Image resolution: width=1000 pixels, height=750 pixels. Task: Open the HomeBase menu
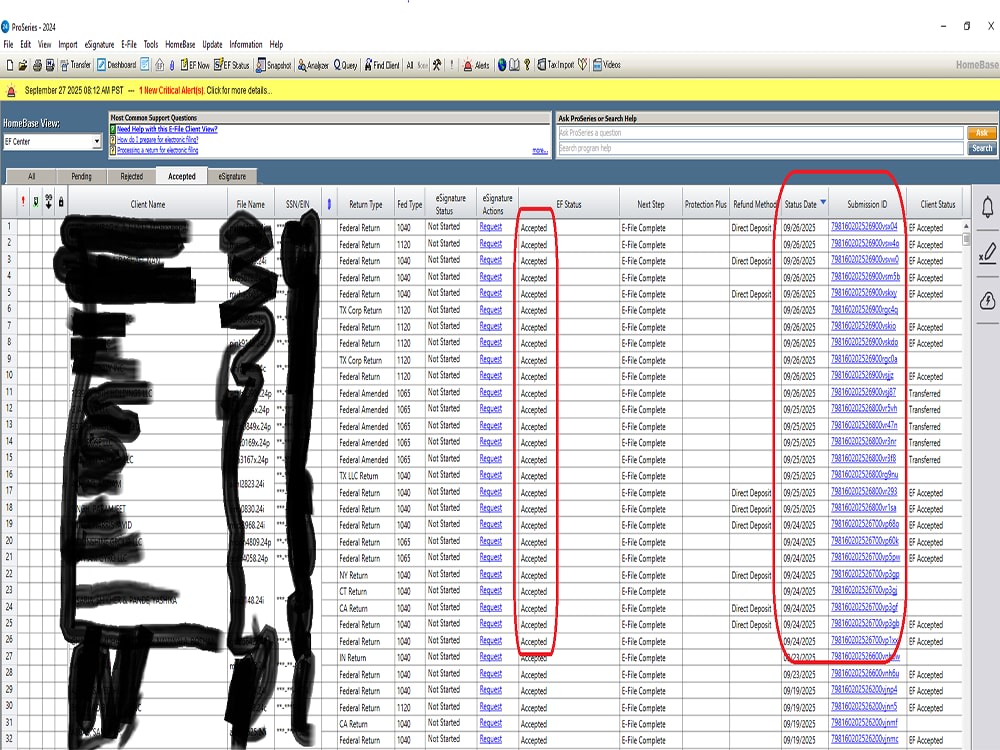point(180,45)
